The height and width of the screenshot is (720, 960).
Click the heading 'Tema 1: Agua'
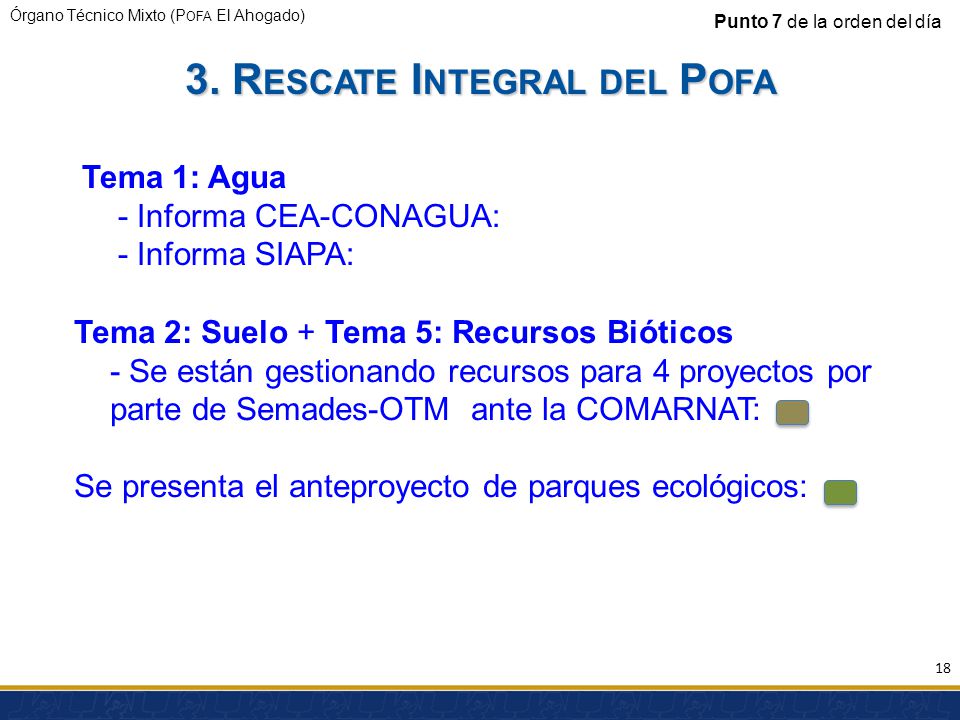click(184, 177)
